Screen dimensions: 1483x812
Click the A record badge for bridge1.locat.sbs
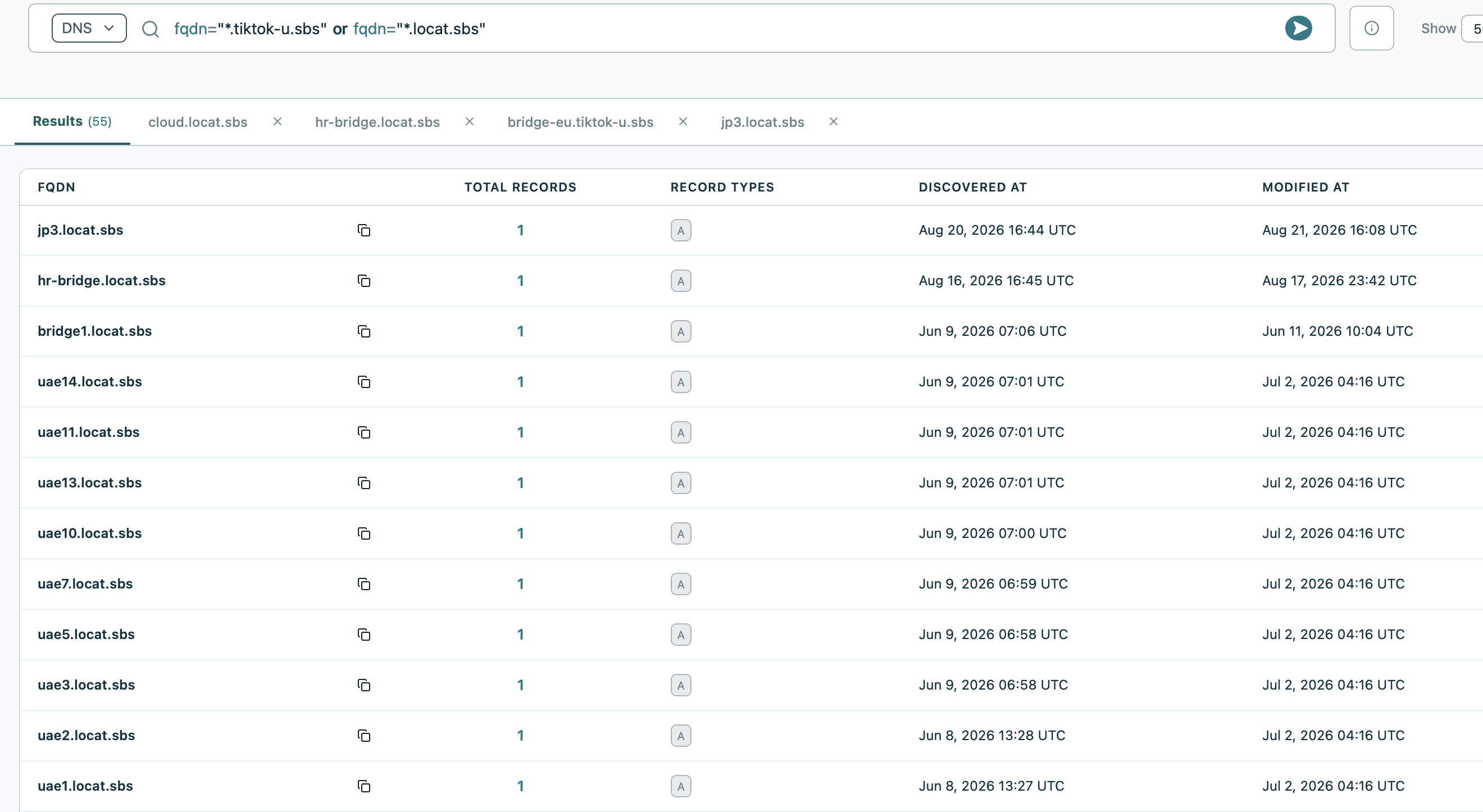[x=680, y=331]
